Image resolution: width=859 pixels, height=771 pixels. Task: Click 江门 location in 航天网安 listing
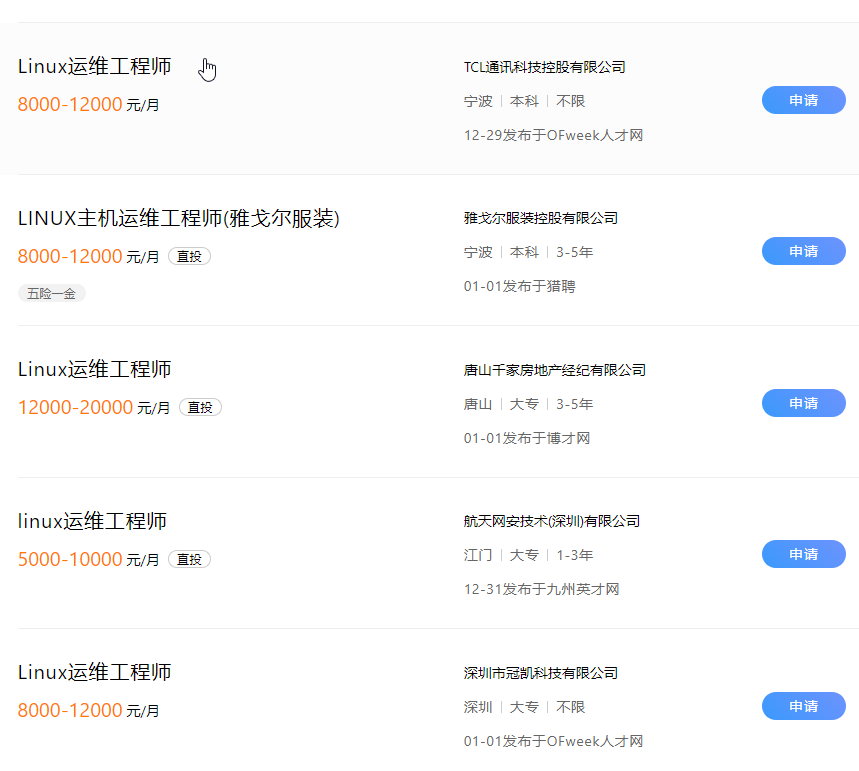pos(478,555)
